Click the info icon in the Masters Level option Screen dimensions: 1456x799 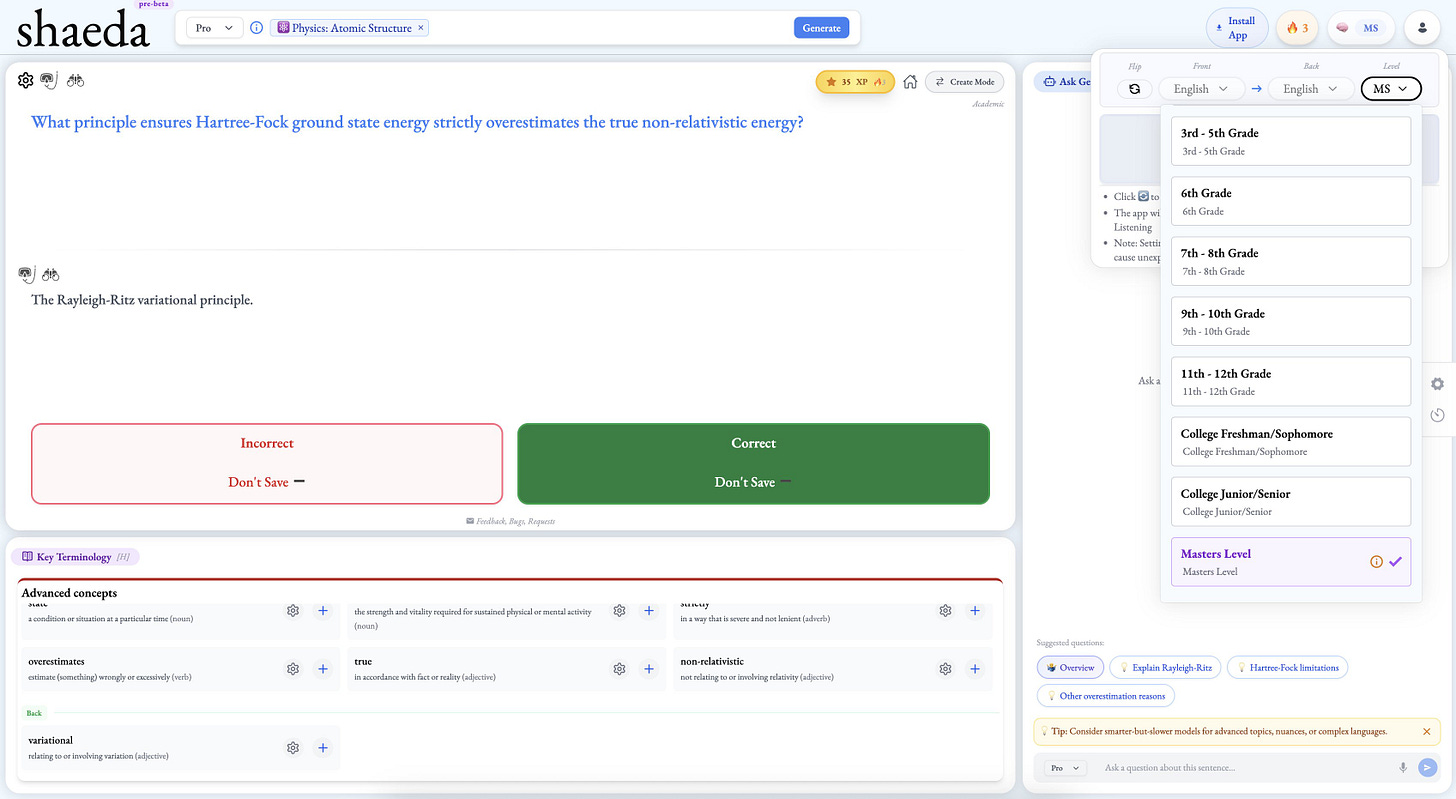[x=1376, y=562]
